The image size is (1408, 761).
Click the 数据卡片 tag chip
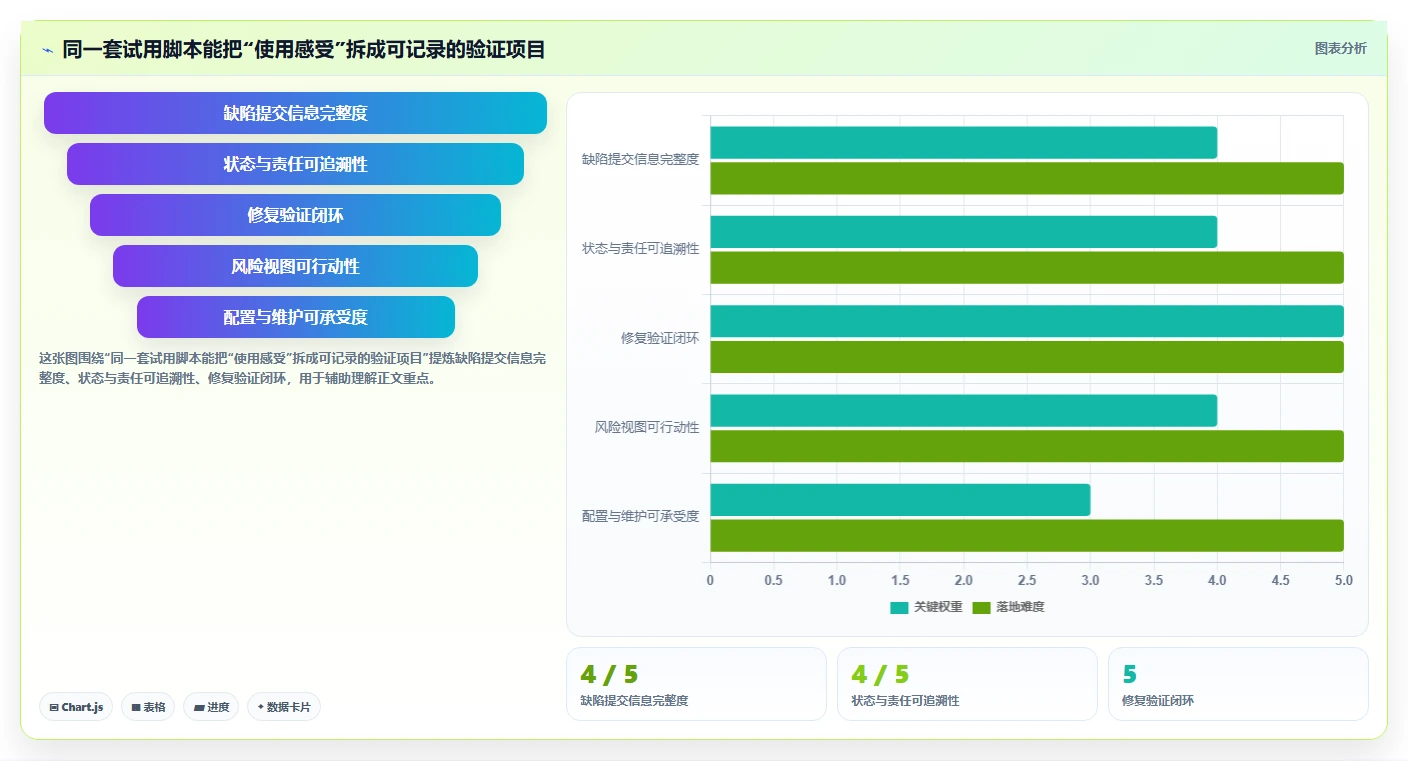click(x=284, y=707)
